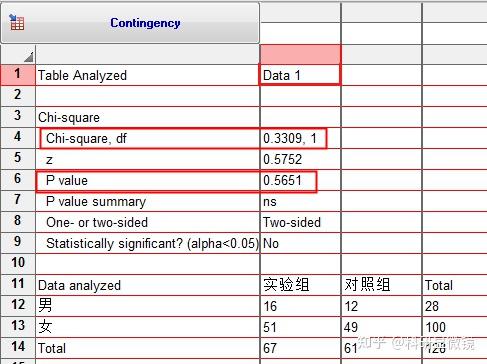
Task: Select row header 6
Action: 18,179
